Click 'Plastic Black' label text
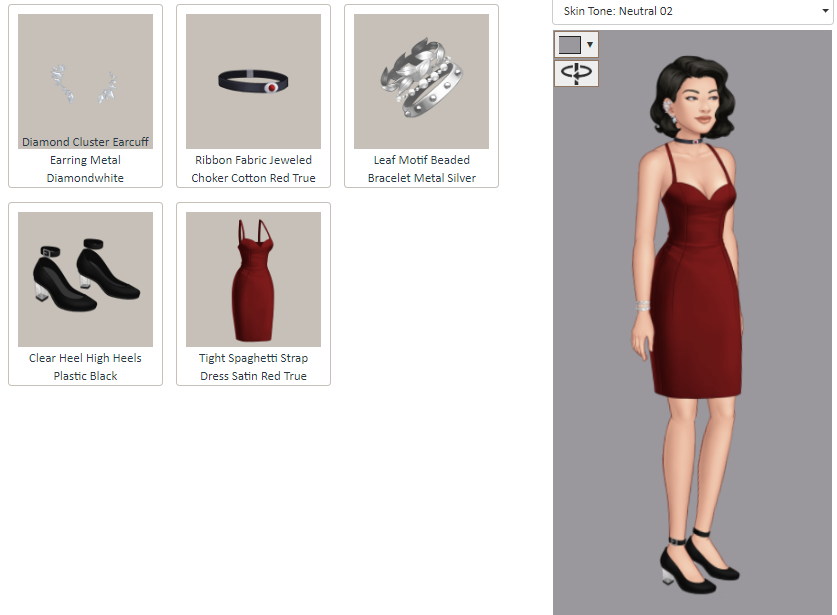The image size is (837, 615). (85, 376)
